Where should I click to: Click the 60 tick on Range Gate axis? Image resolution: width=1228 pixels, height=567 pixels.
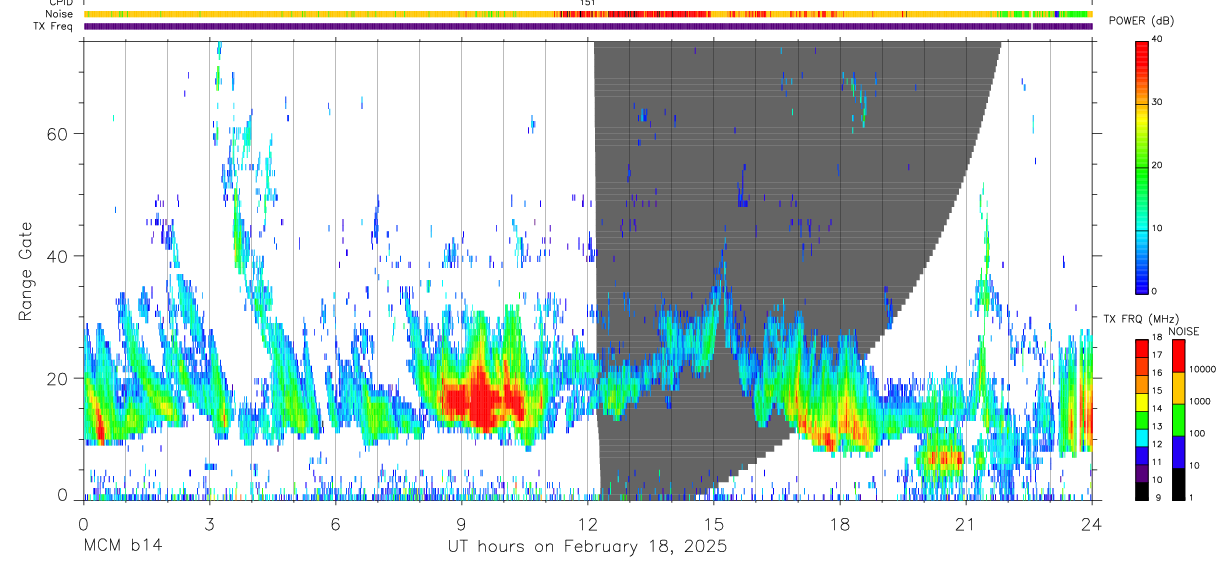click(58, 133)
